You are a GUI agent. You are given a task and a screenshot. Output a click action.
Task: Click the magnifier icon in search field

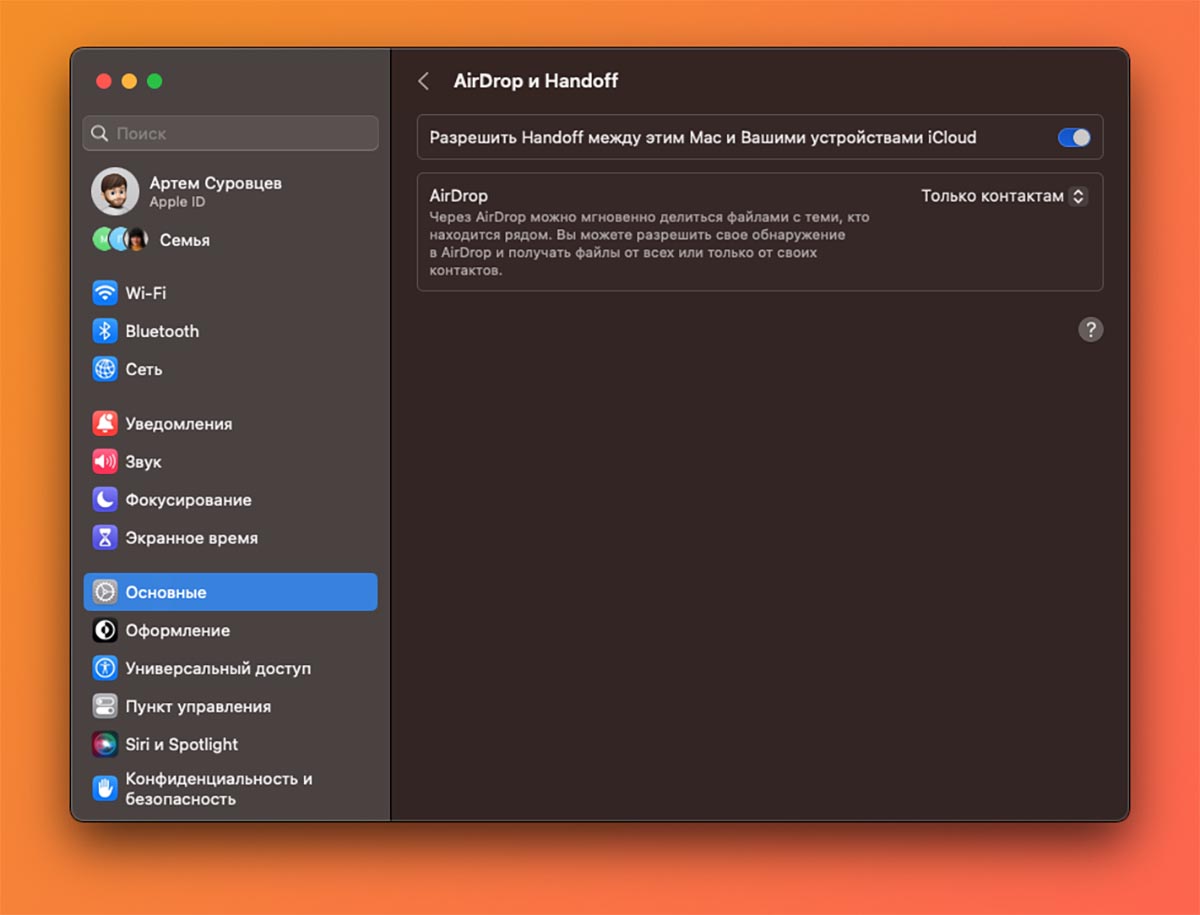click(99, 133)
